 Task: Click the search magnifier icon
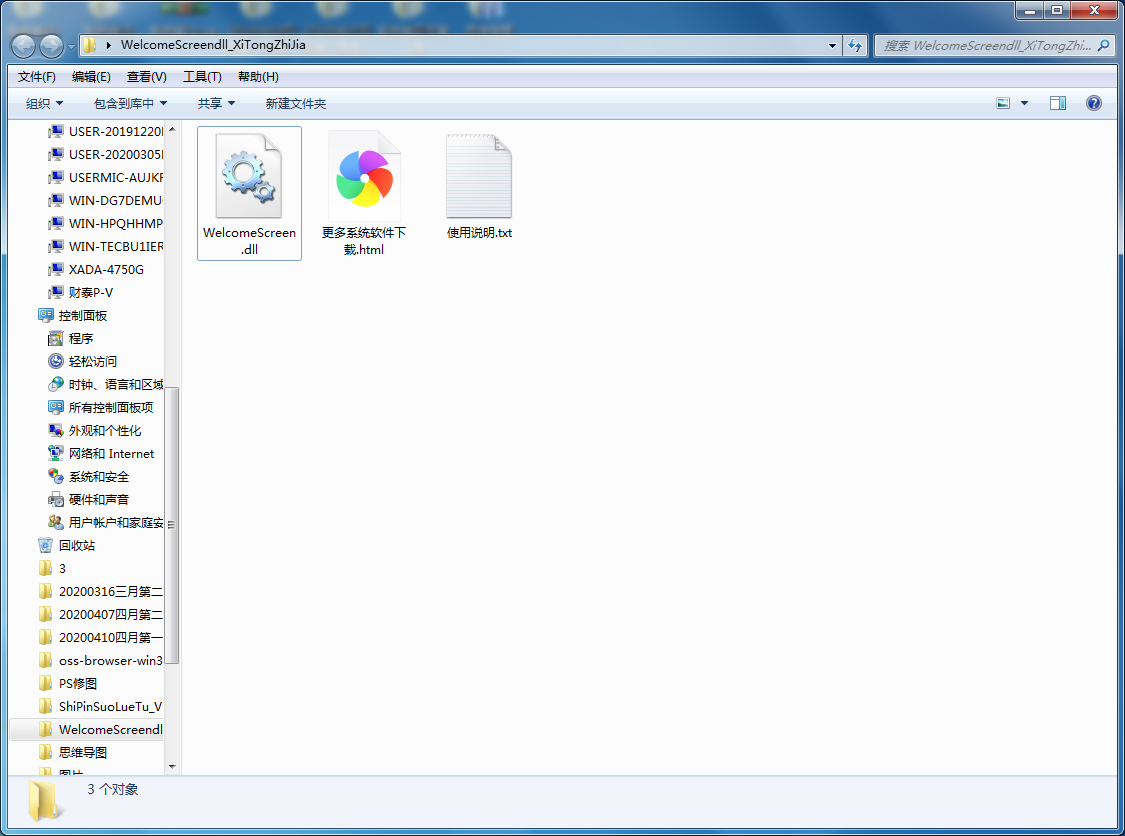point(1103,45)
